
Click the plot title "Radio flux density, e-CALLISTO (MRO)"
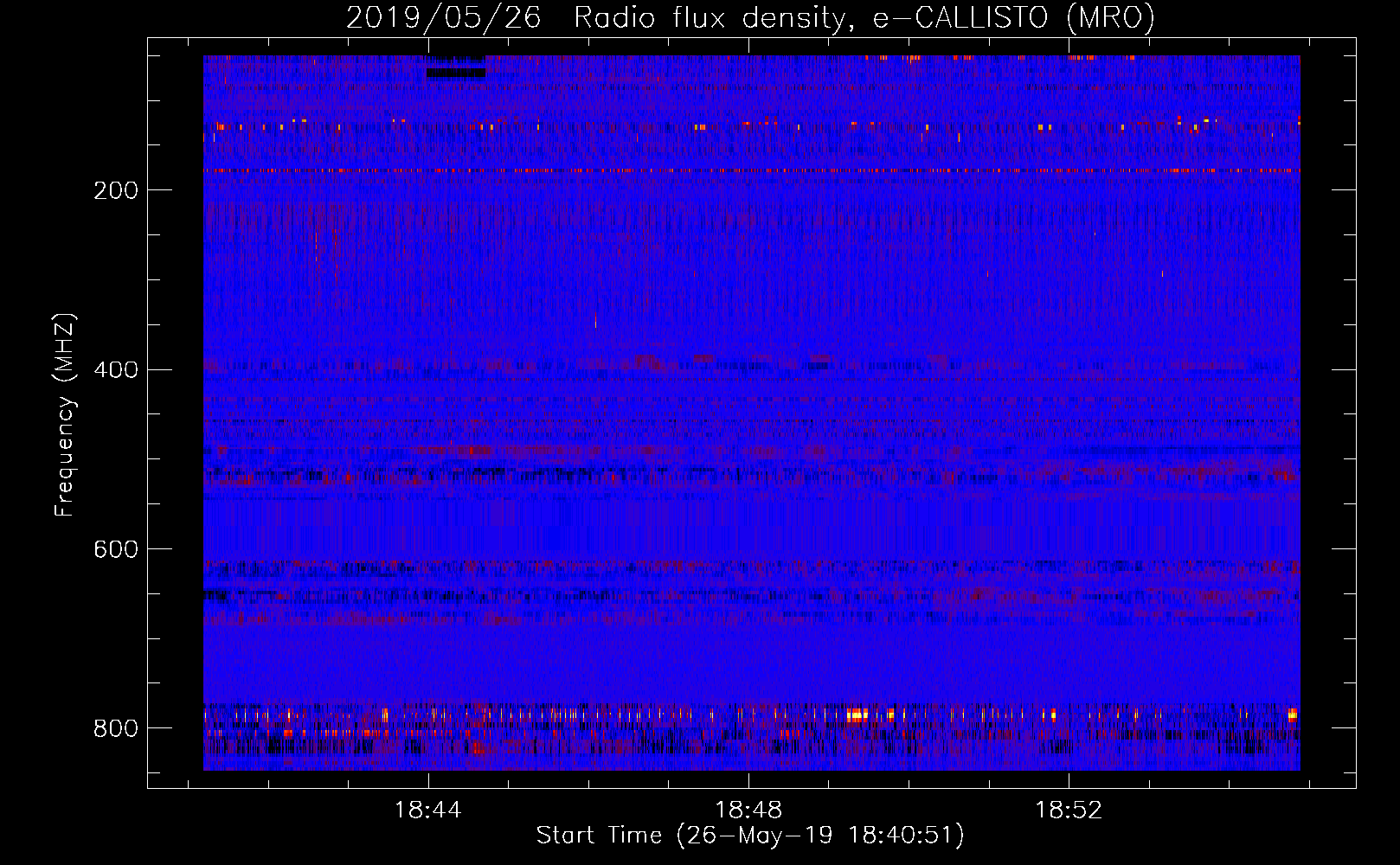click(x=864, y=18)
